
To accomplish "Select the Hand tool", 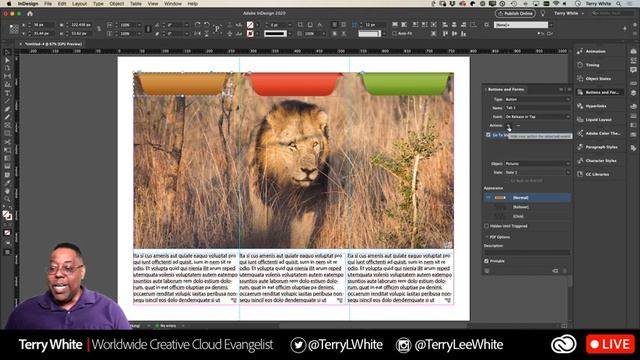I will [7, 191].
